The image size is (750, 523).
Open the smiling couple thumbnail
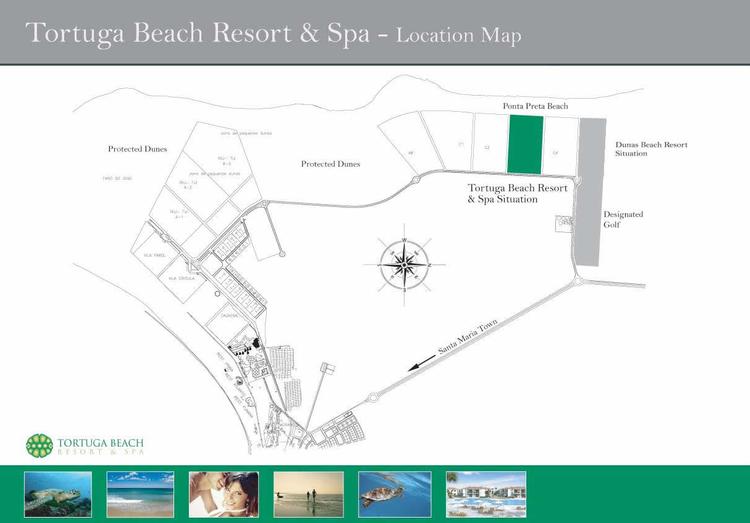[x=224, y=494]
